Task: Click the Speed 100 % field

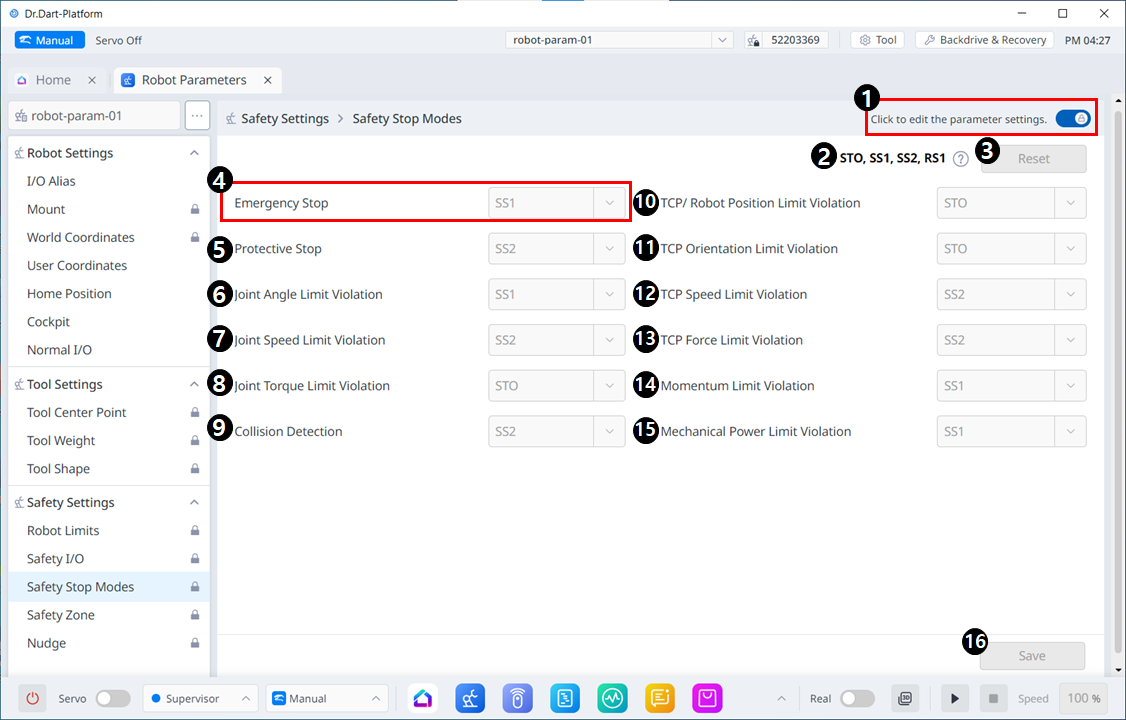Action: 1084,698
